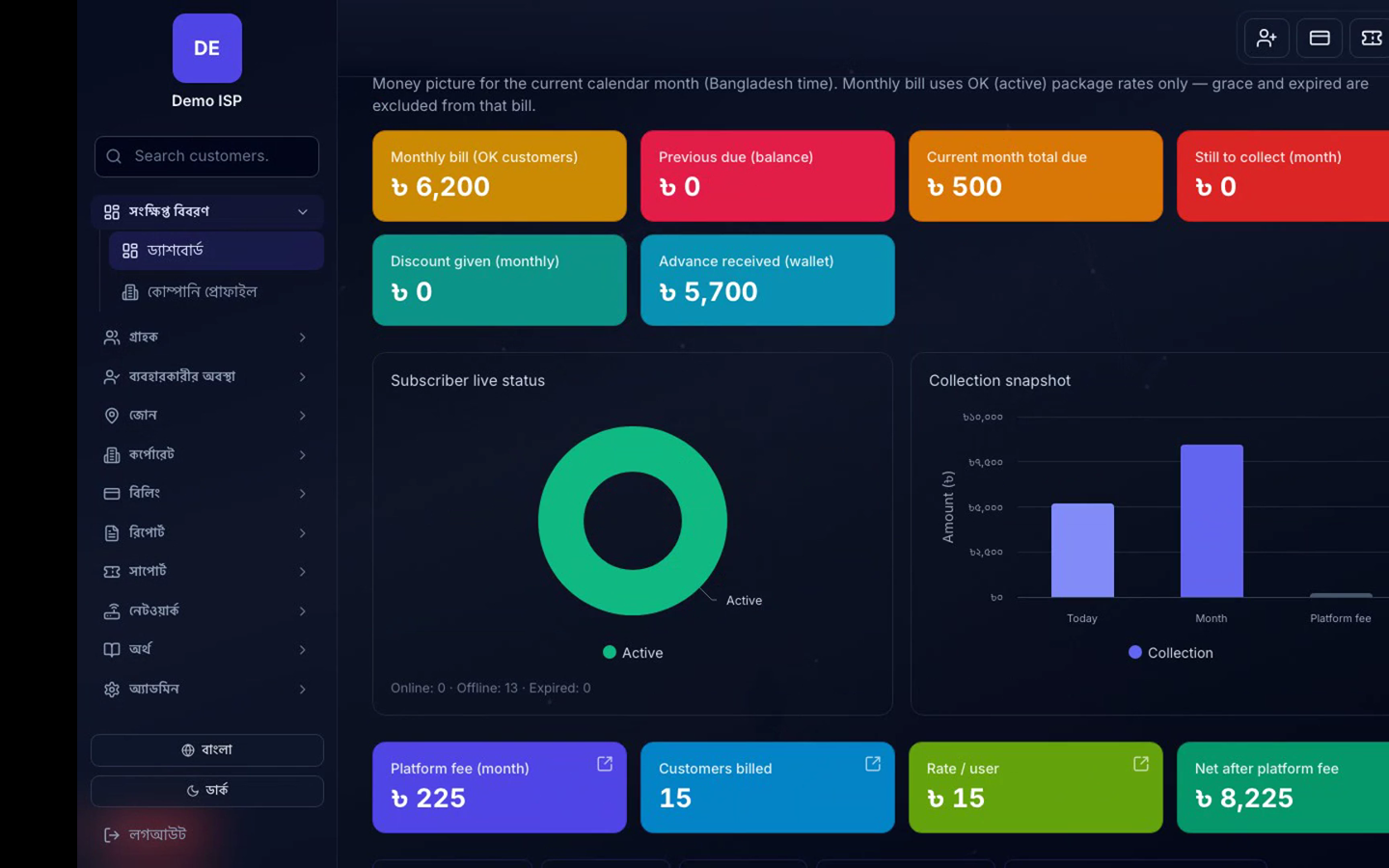Screen dimensions: 1389x868
Task: Open the Net after platform fee card
Action: click(1283, 788)
